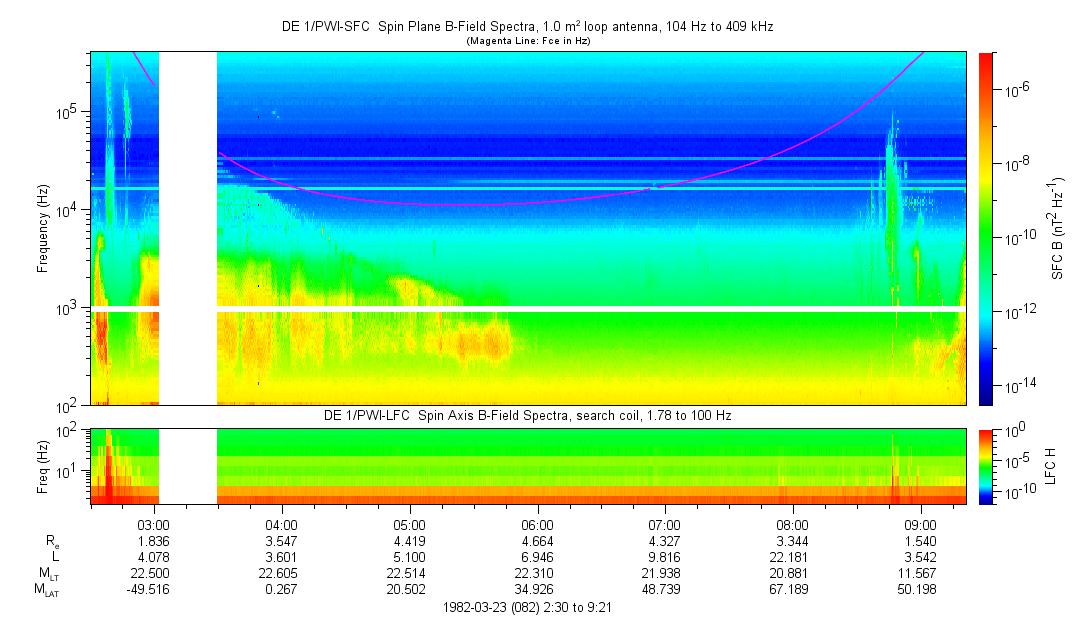Click the 09:00 time axis label

click(x=920, y=524)
